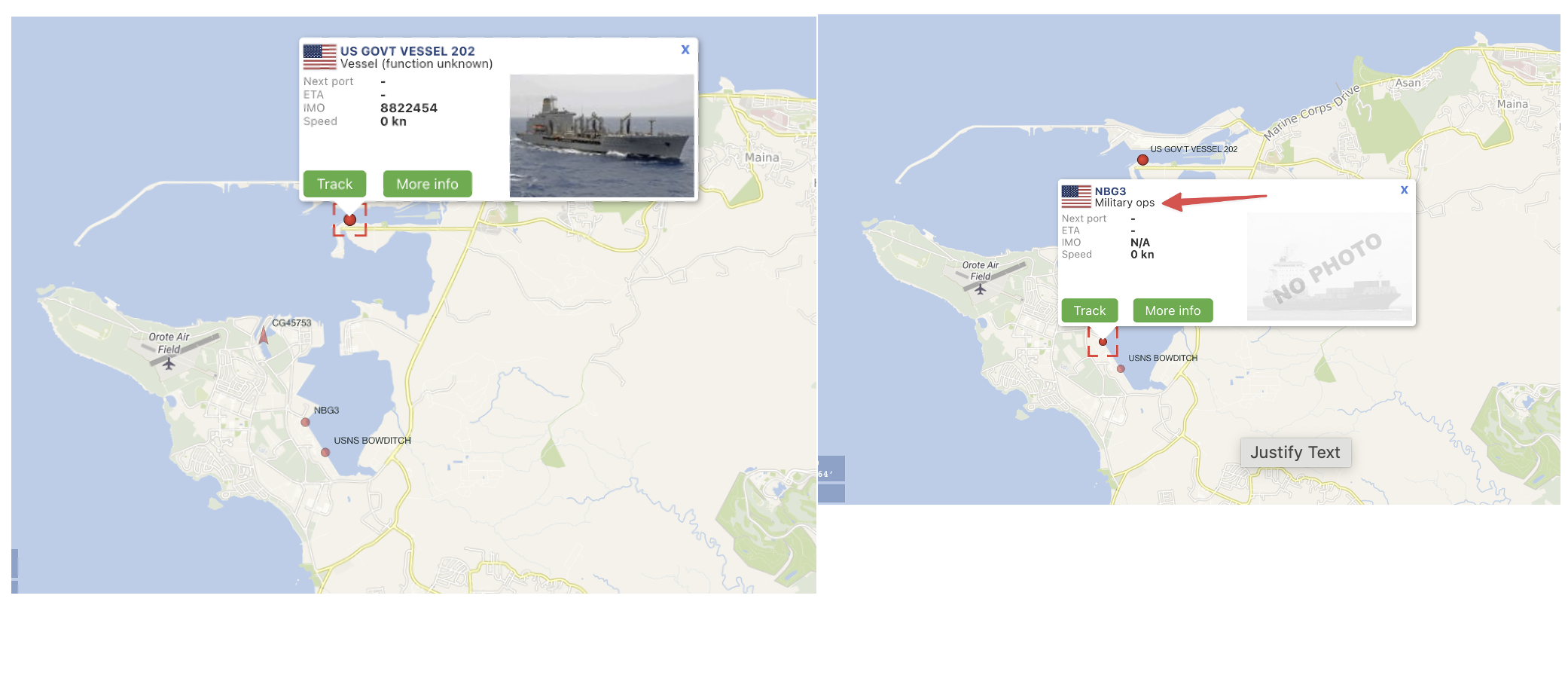The width and height of the screenshot is (1568, 681).
Task: Open More info for NBG3
Action: (x=1173, y=310)
